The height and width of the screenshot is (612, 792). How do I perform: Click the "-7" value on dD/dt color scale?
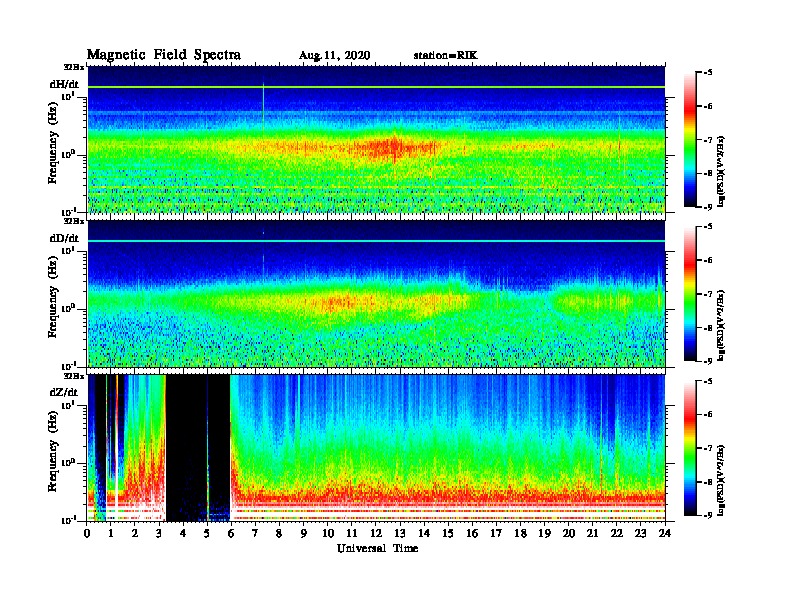pos(708,294)
